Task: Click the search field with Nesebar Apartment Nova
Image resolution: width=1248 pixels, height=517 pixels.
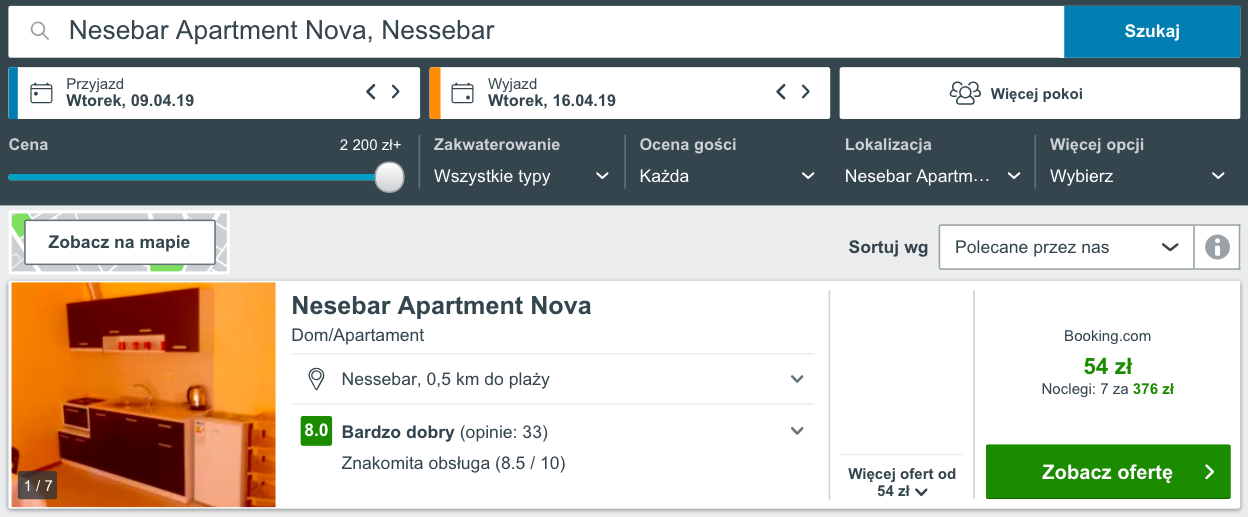Action: [536, 31]
